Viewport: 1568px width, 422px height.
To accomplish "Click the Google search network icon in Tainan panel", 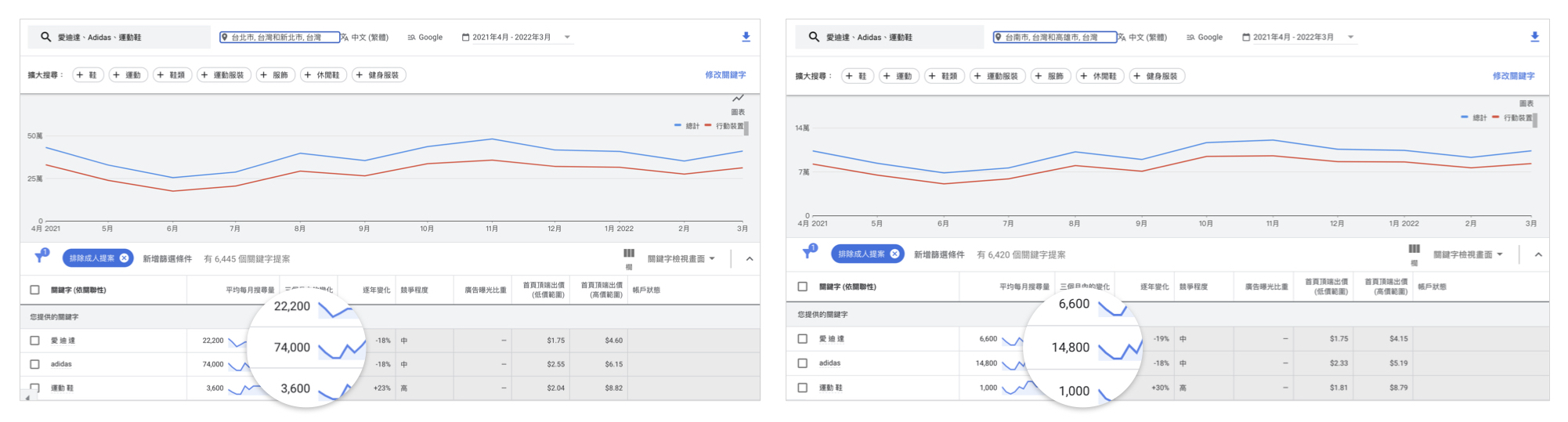I will (x=1190, y=38).
